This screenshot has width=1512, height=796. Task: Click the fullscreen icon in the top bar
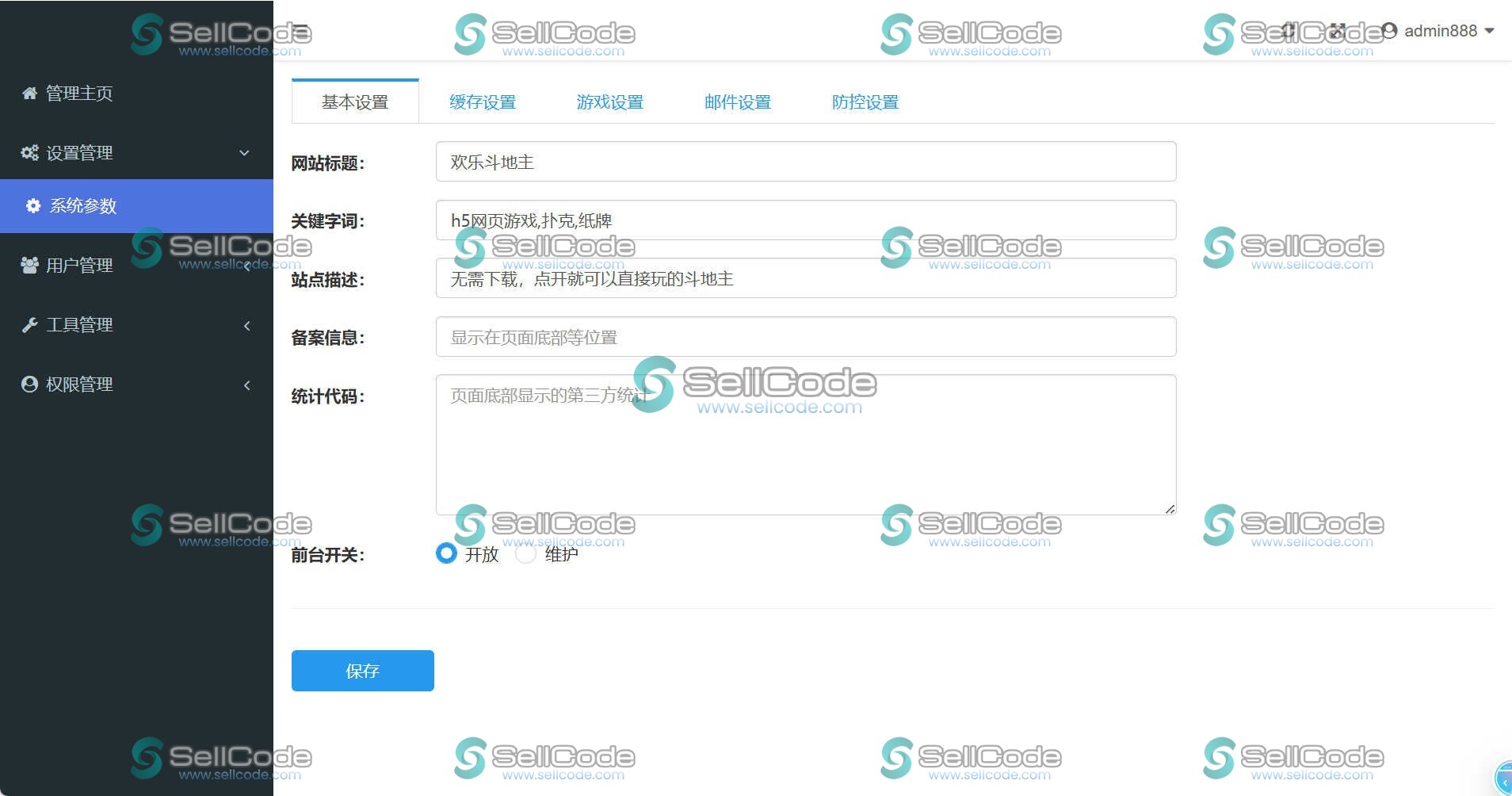tap(1337, 30)
